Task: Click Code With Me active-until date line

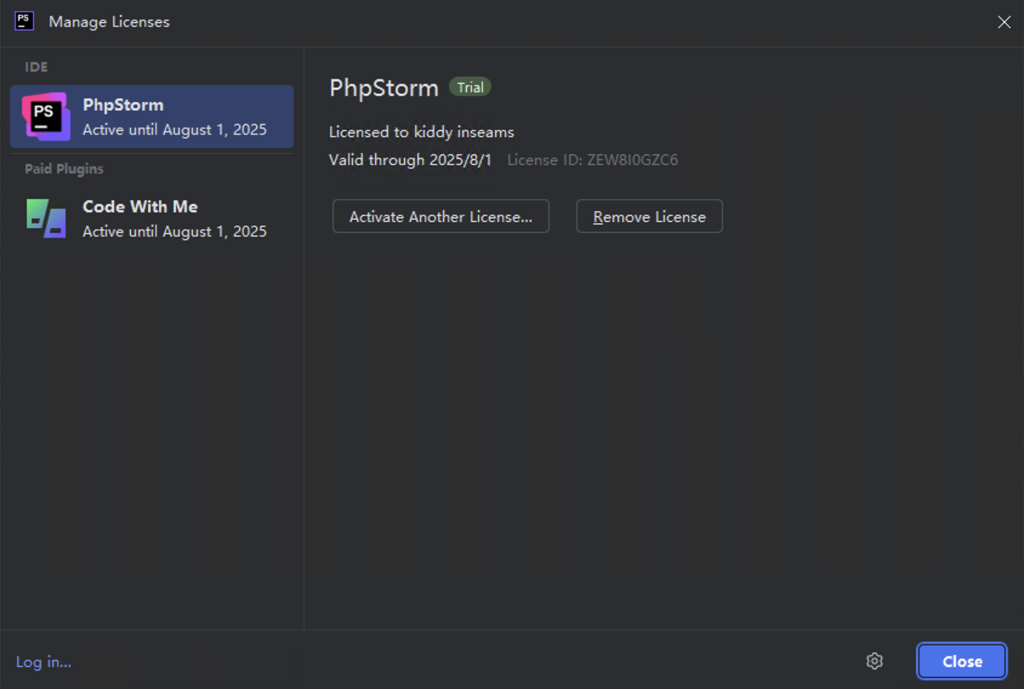Action: [x=174, y=232]
